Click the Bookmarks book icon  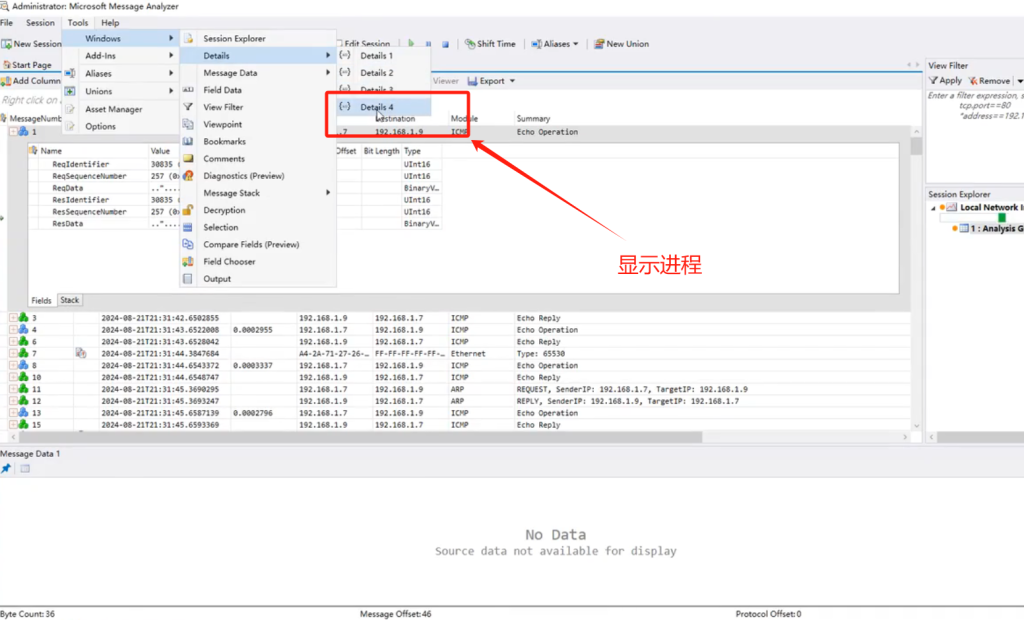pyautogui.click(x=188, y=141)
